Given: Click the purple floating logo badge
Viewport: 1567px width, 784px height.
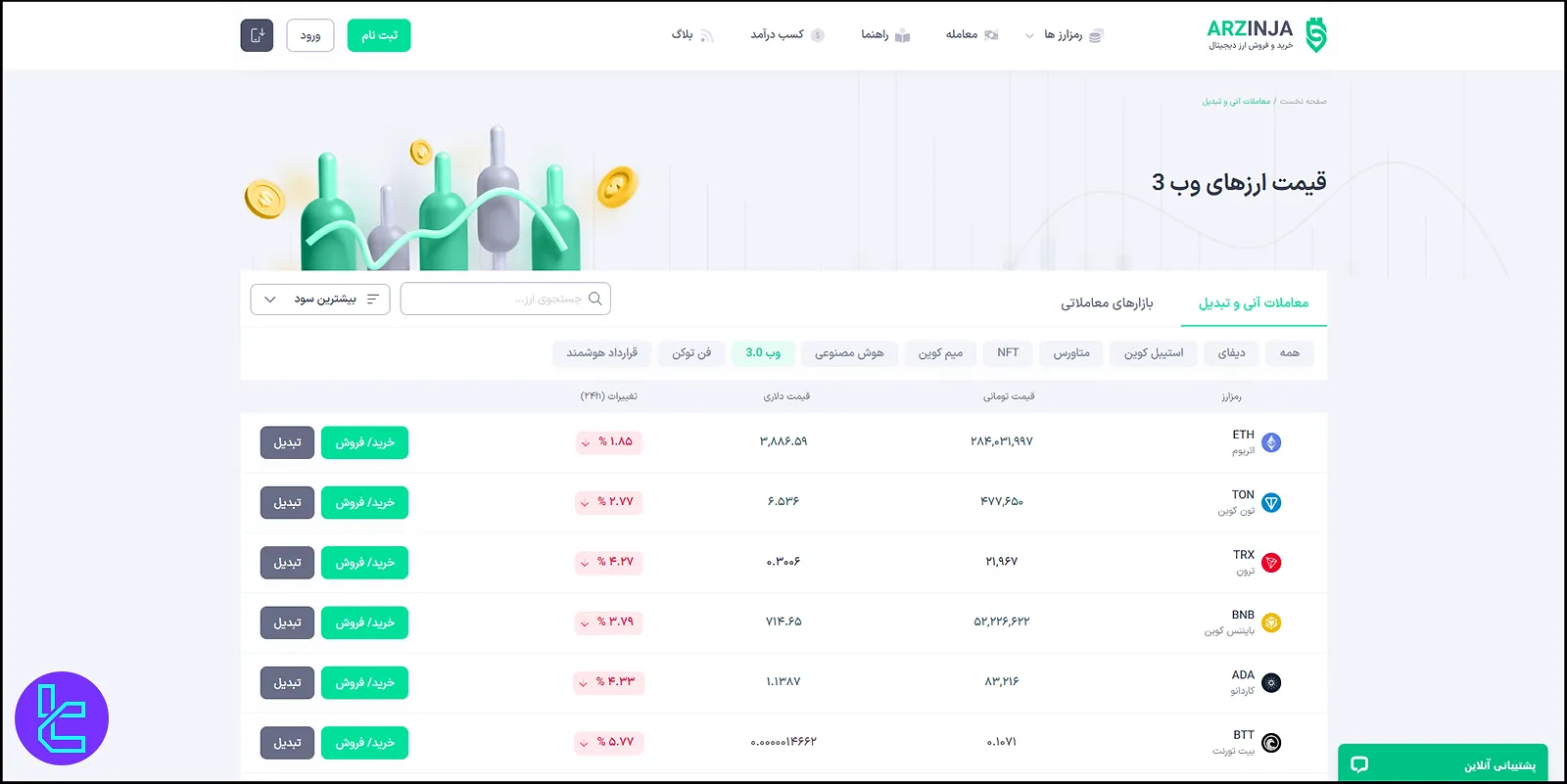Looking at the screenshot, I should tap(62, 718).
